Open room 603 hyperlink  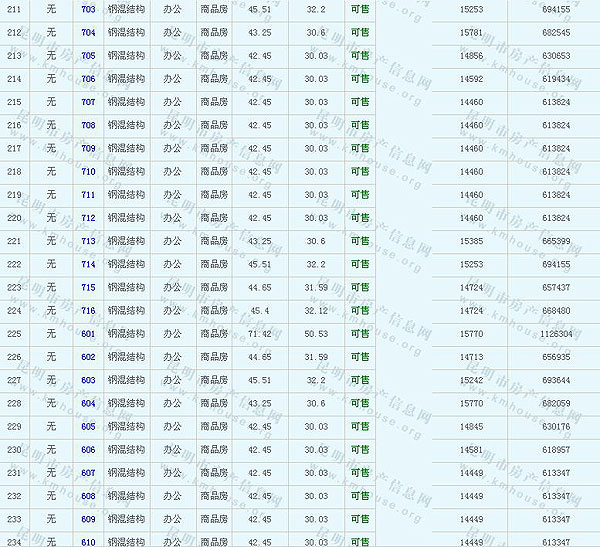tap(88, 380)
